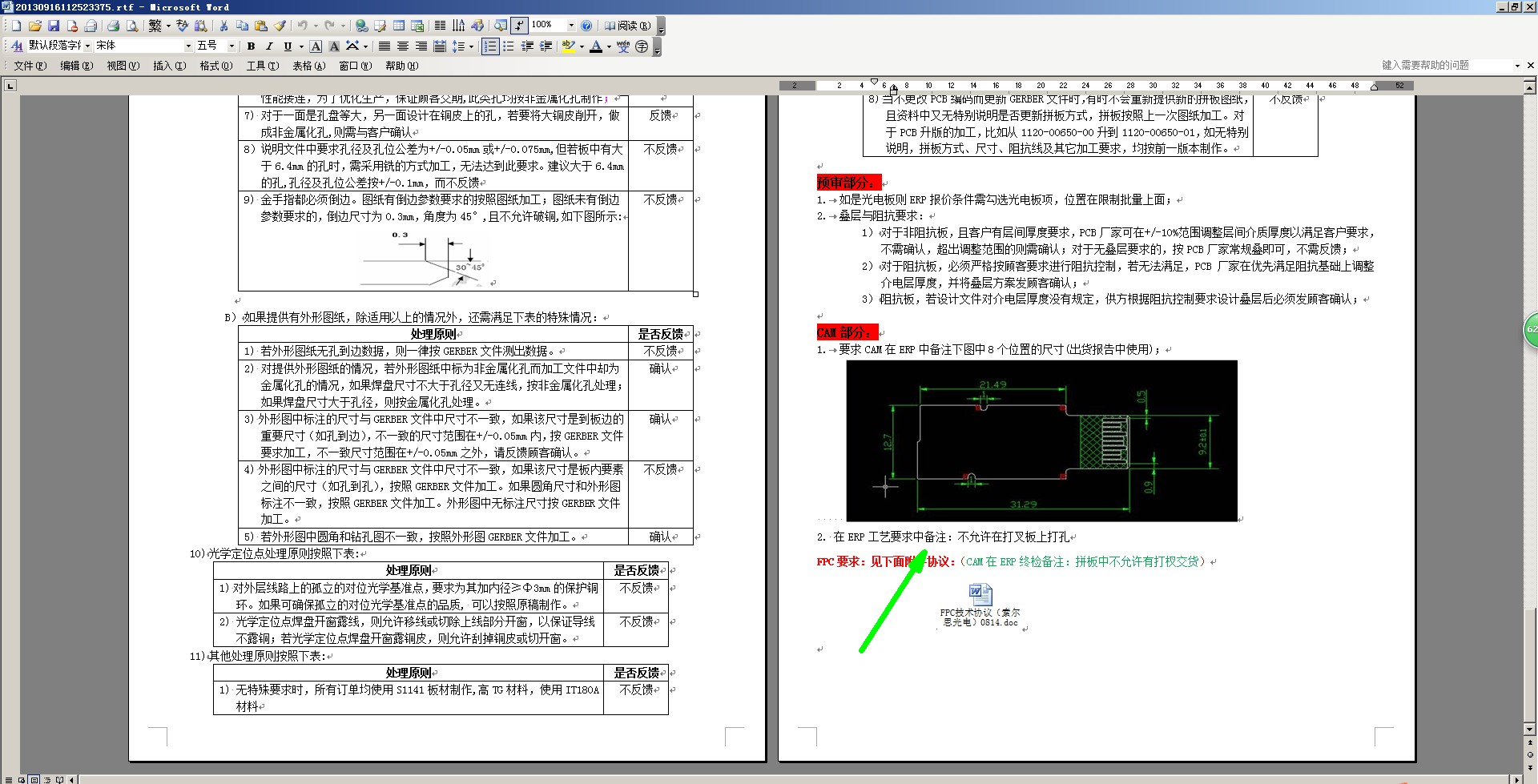Toggle bold formatting
The width and height of the screenshot is (1538, 784).
pos(251,46)
